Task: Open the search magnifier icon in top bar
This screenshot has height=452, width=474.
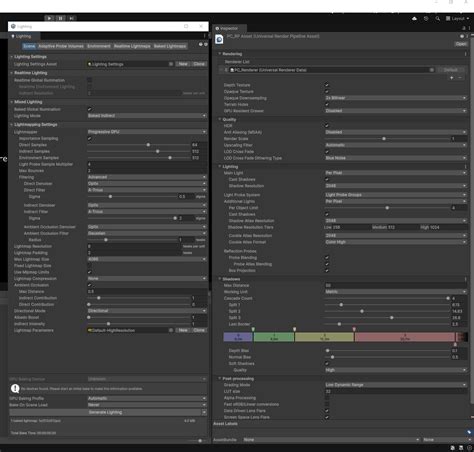Action: 437,19
